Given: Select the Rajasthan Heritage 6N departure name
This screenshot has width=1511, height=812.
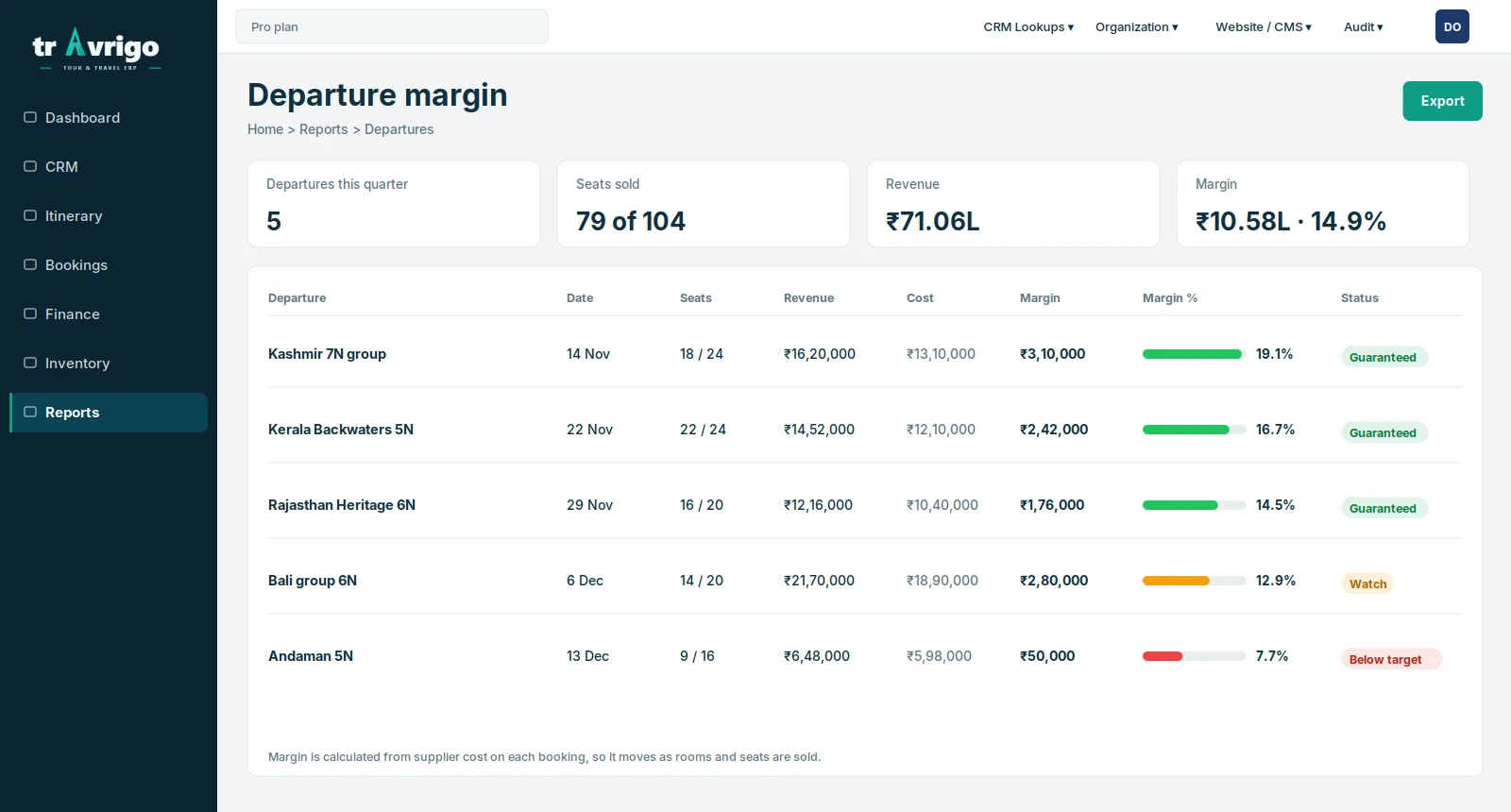Looking at the screenshot, I should [342, 505].
